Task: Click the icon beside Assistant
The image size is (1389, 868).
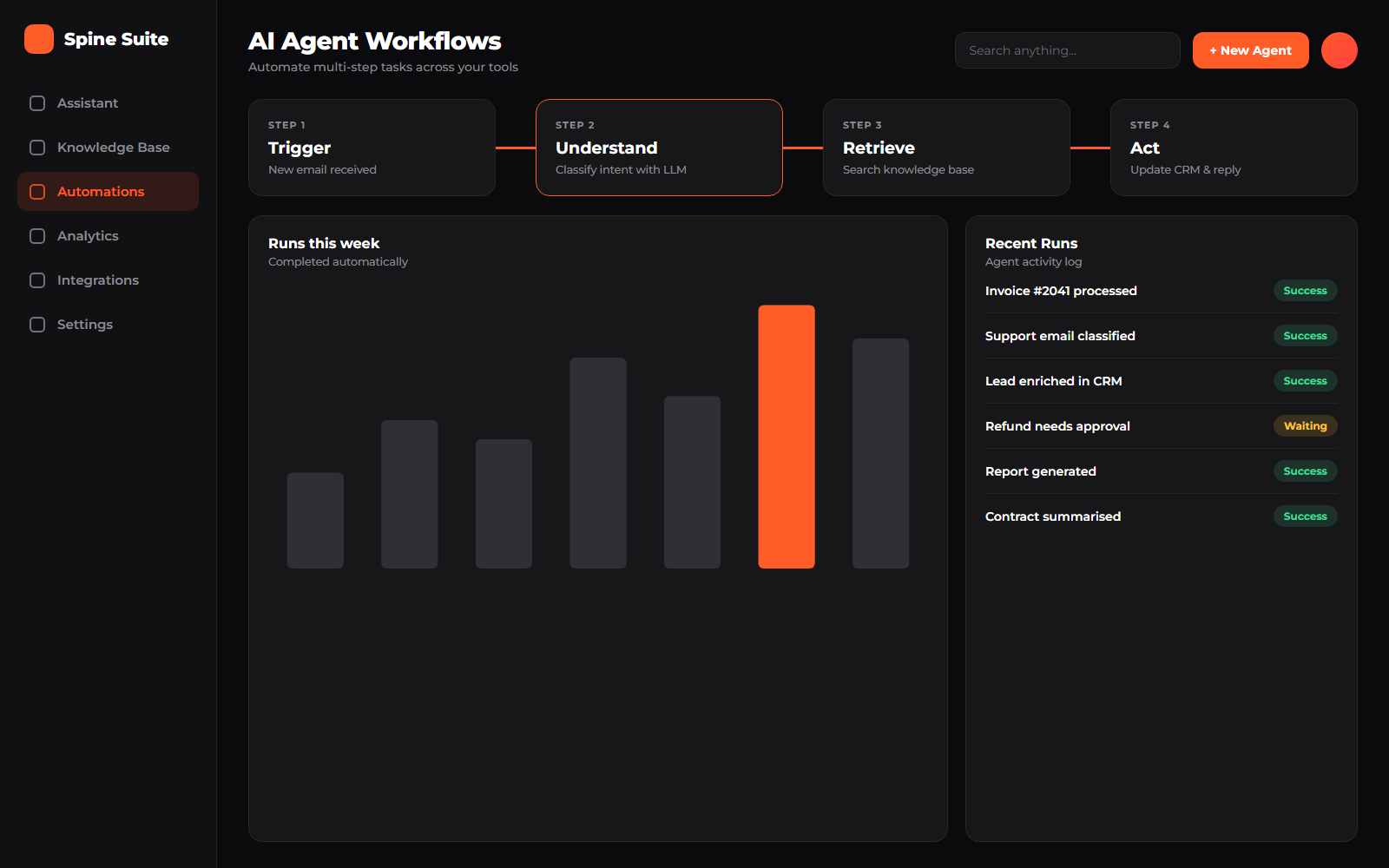Action: [x=37, y=103]
